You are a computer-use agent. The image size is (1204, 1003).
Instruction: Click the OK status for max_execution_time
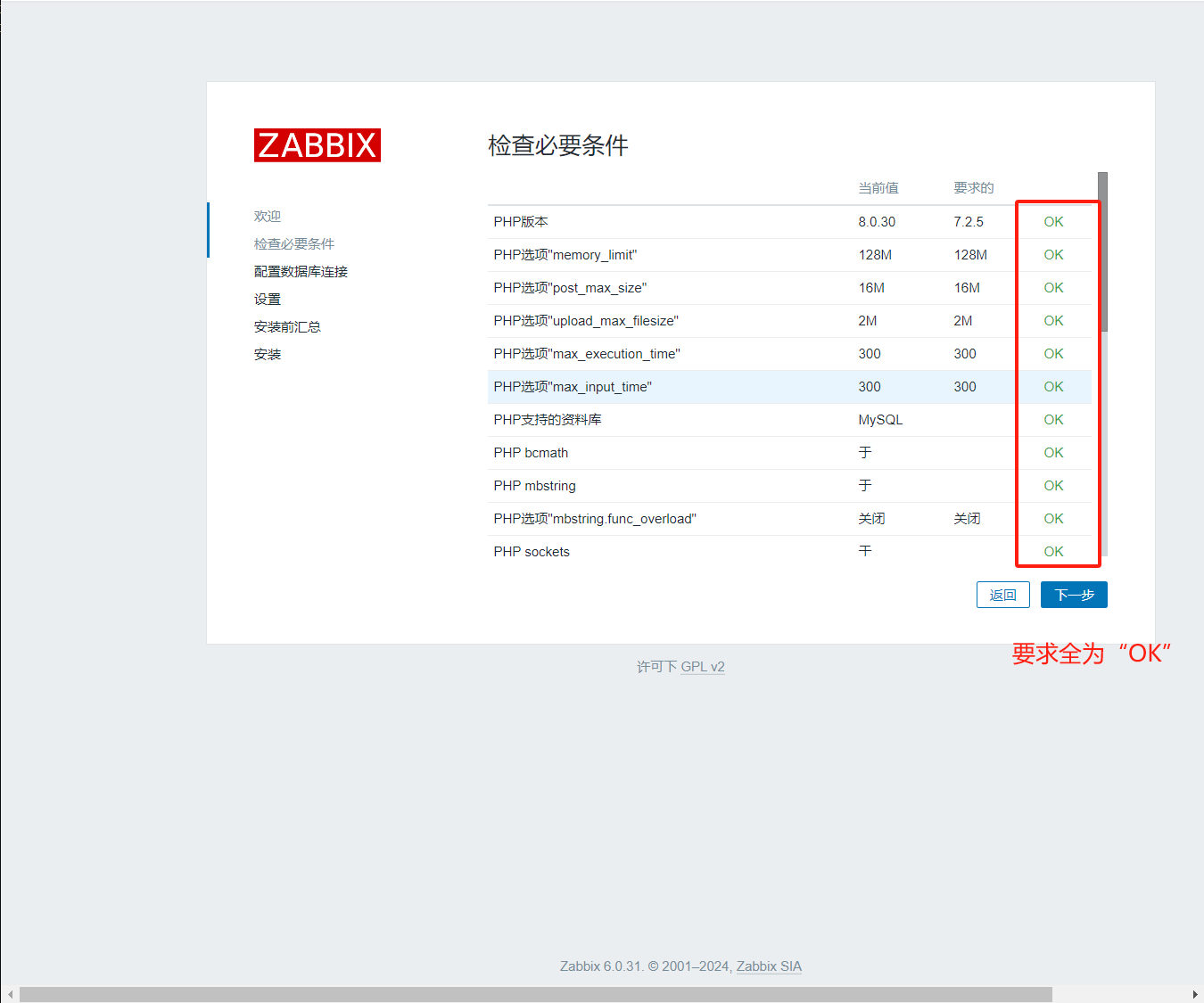tap(1053, 354)
